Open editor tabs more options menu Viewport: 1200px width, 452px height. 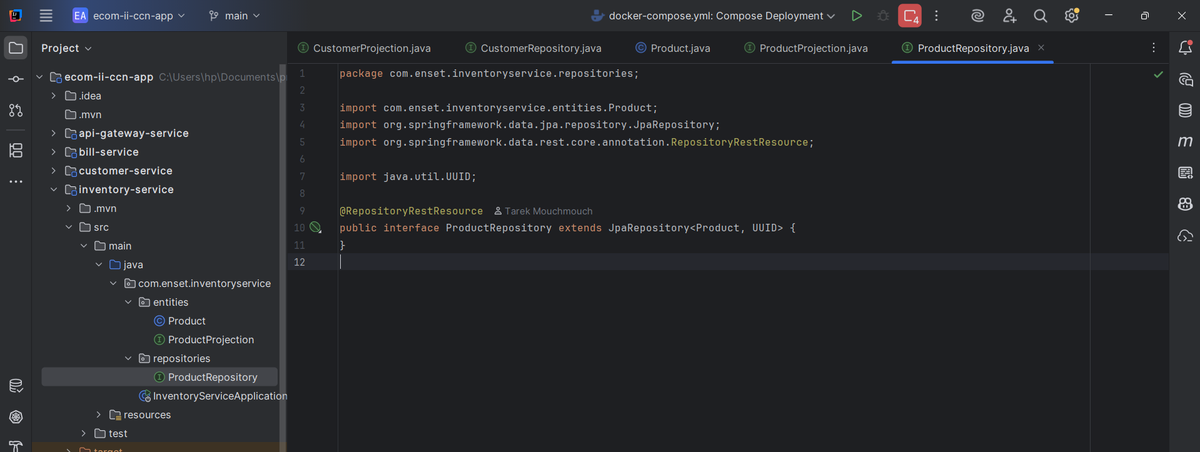pyautogui.click(x=1154, y=48)
